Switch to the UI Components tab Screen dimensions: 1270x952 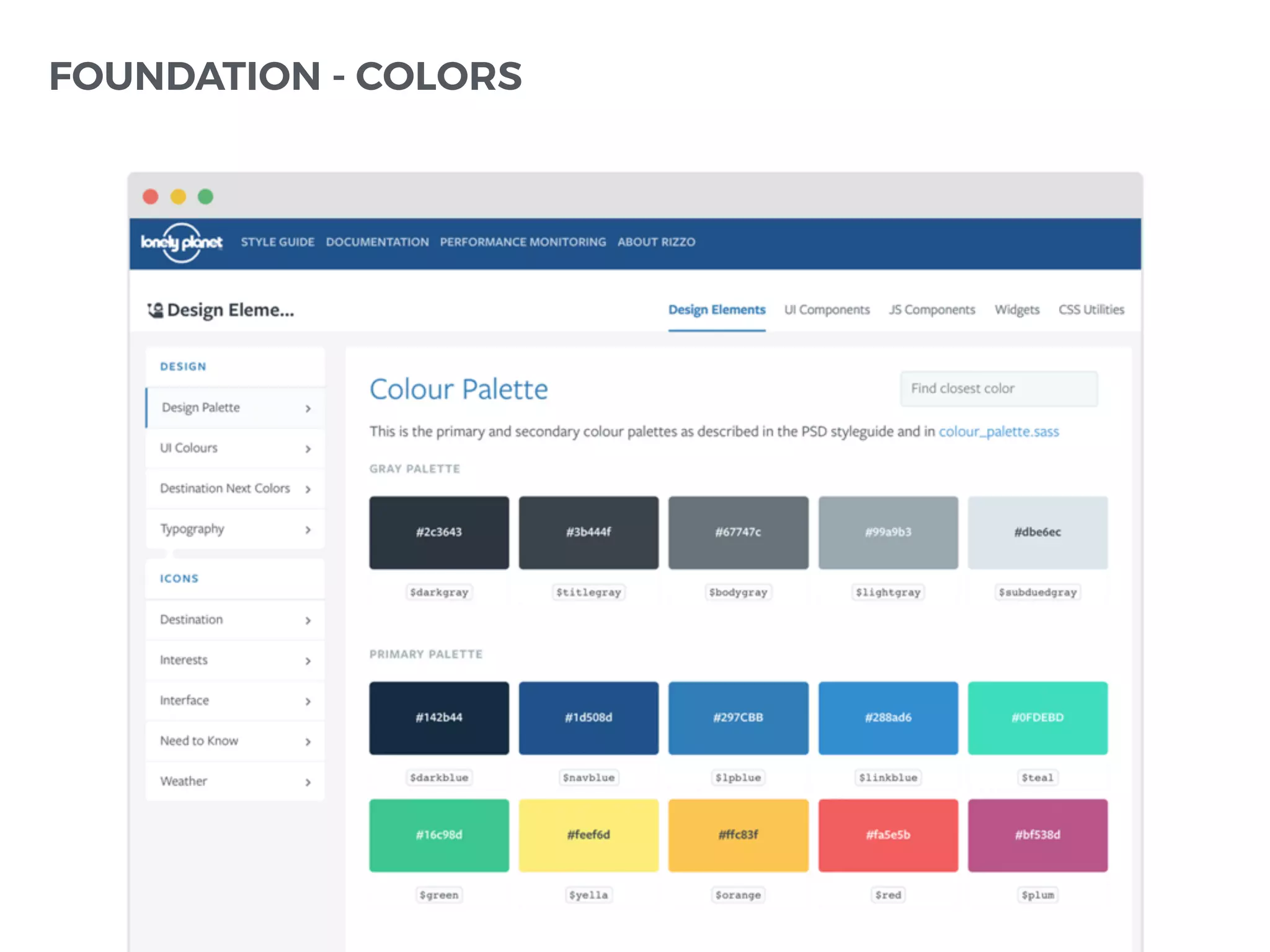pyautogui.click(x=827, y=309)
